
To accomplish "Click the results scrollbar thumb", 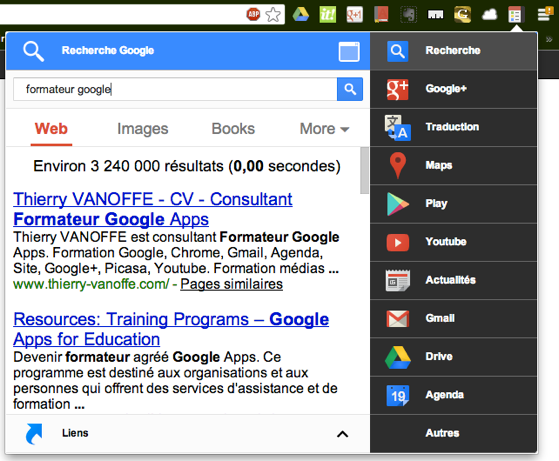I will [364, 170].
